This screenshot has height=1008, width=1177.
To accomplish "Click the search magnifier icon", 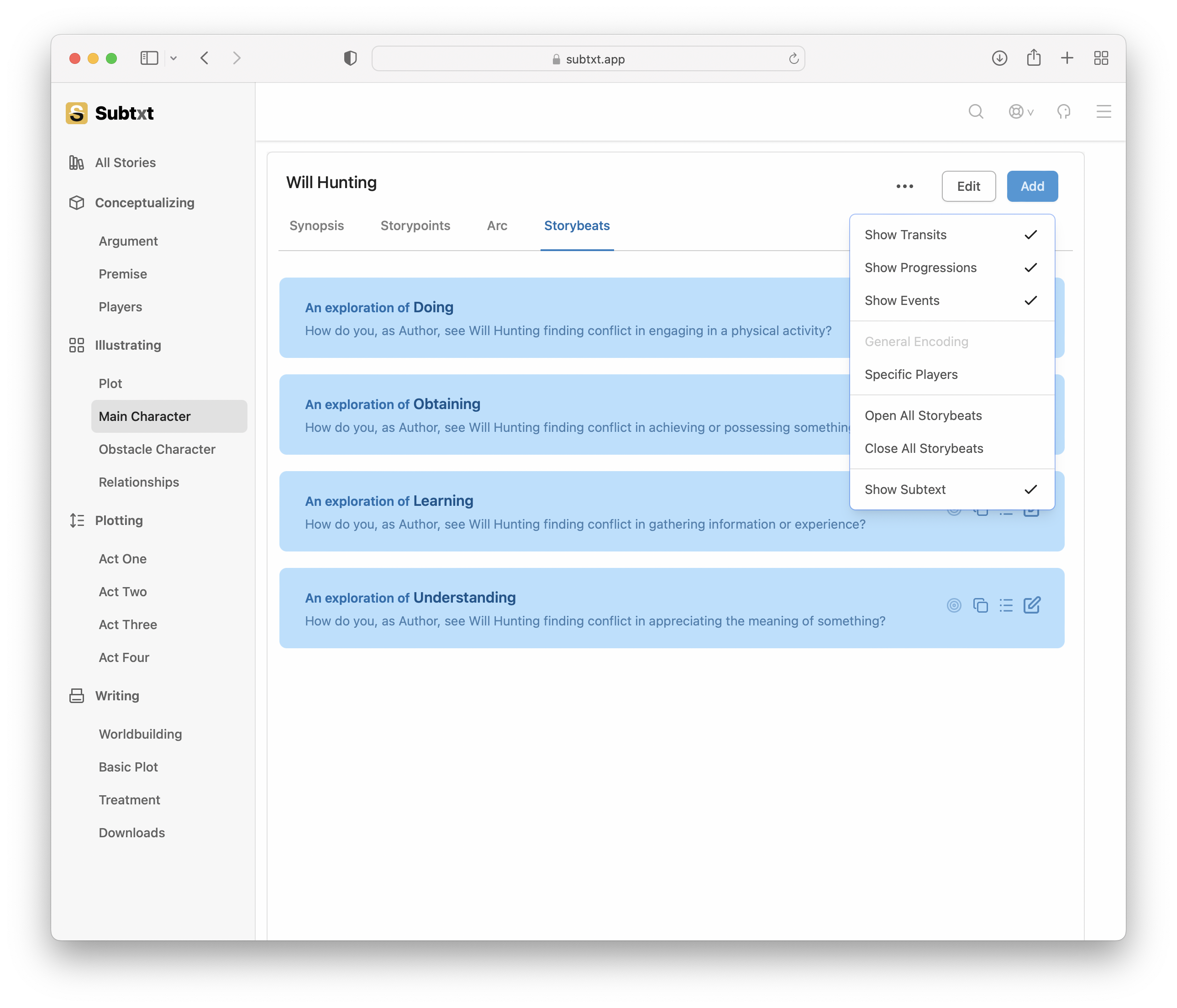I will [975, 111].
